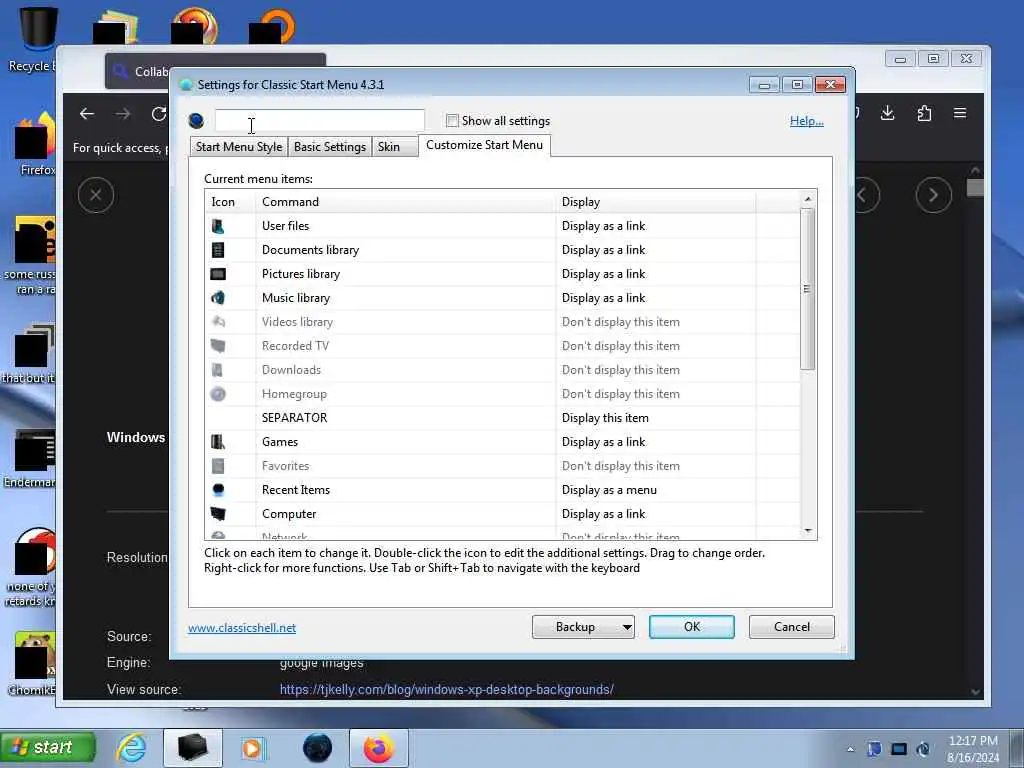Confirm settings with the OK button

pyautogui.click(x=692, y=627)
